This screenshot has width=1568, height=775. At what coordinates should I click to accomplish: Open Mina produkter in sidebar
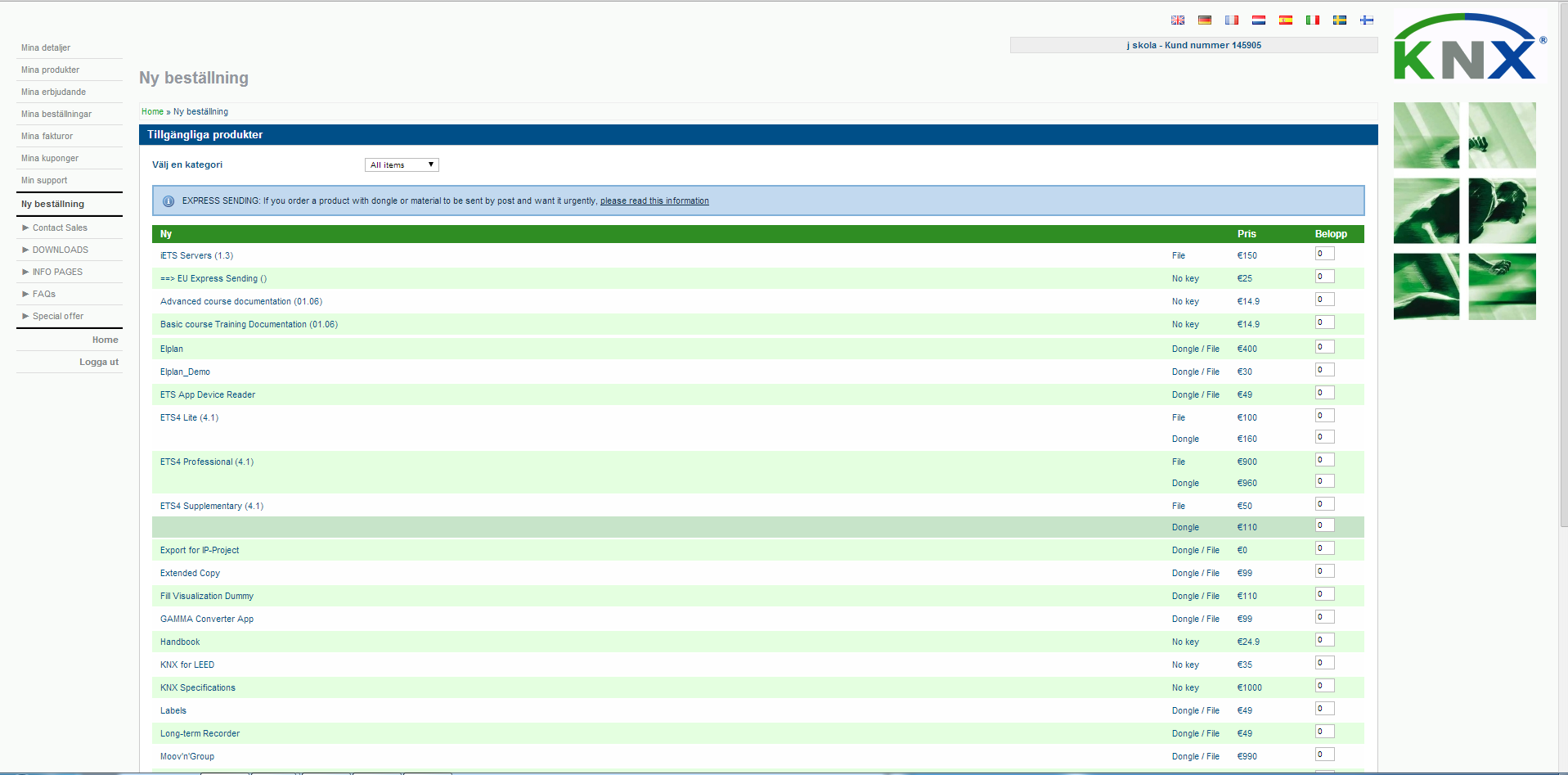(x=50, y=70)
